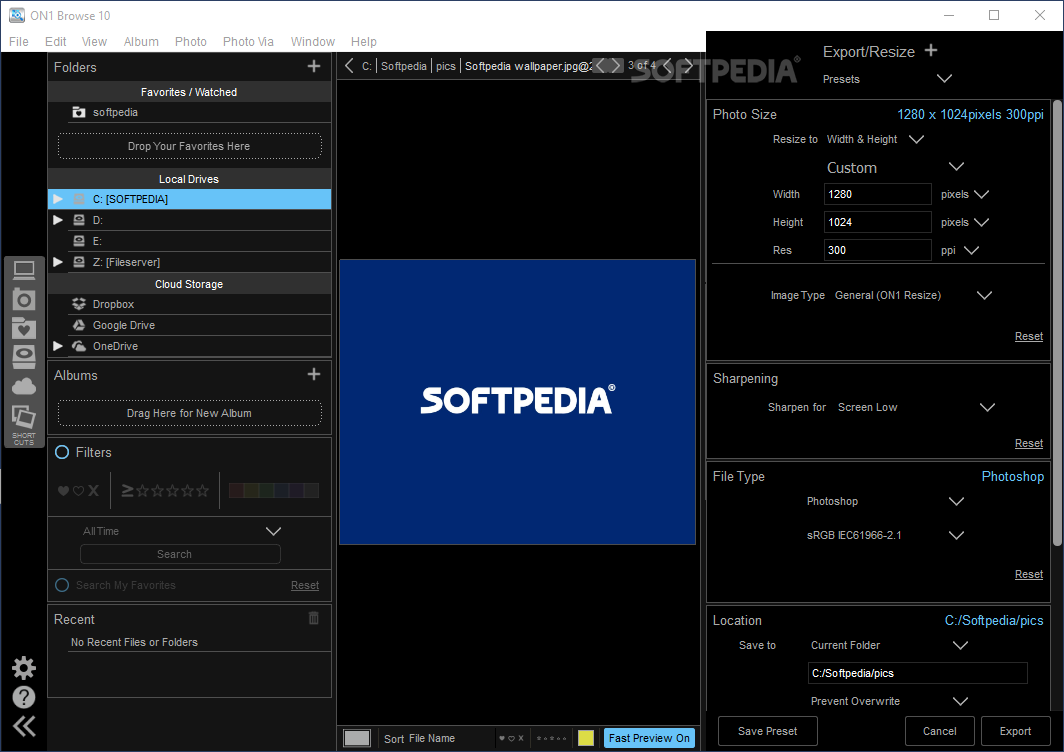Expand the OneDrive tree node
Viewport: 1064px width, 752px height.
(x=58, y=346)
